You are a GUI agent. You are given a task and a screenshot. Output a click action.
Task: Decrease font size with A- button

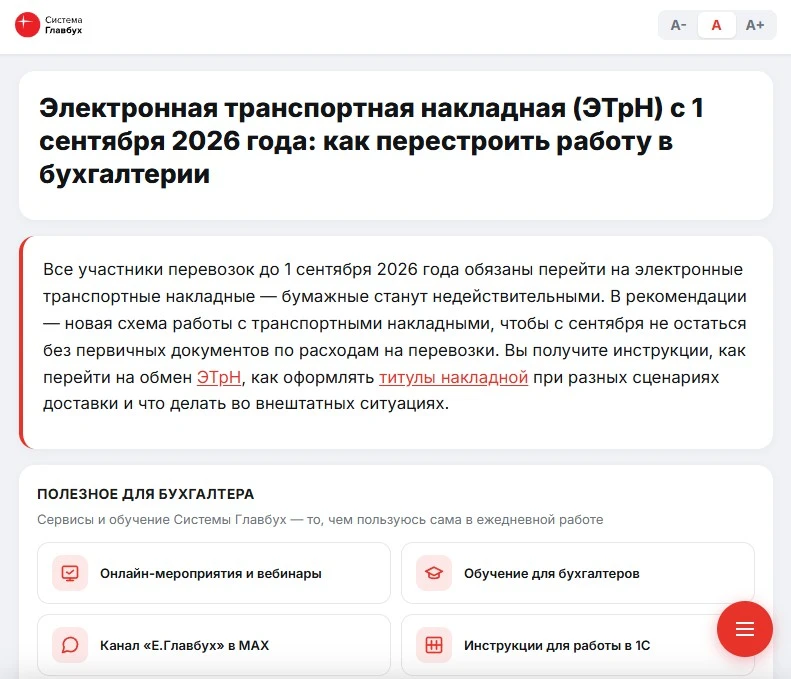678,25
